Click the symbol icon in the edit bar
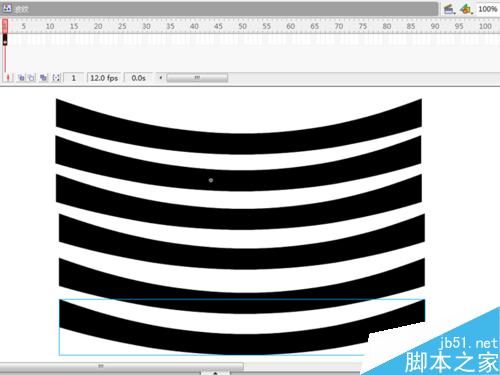The width and height of the screenshot is (500, 375). [7, 8]
